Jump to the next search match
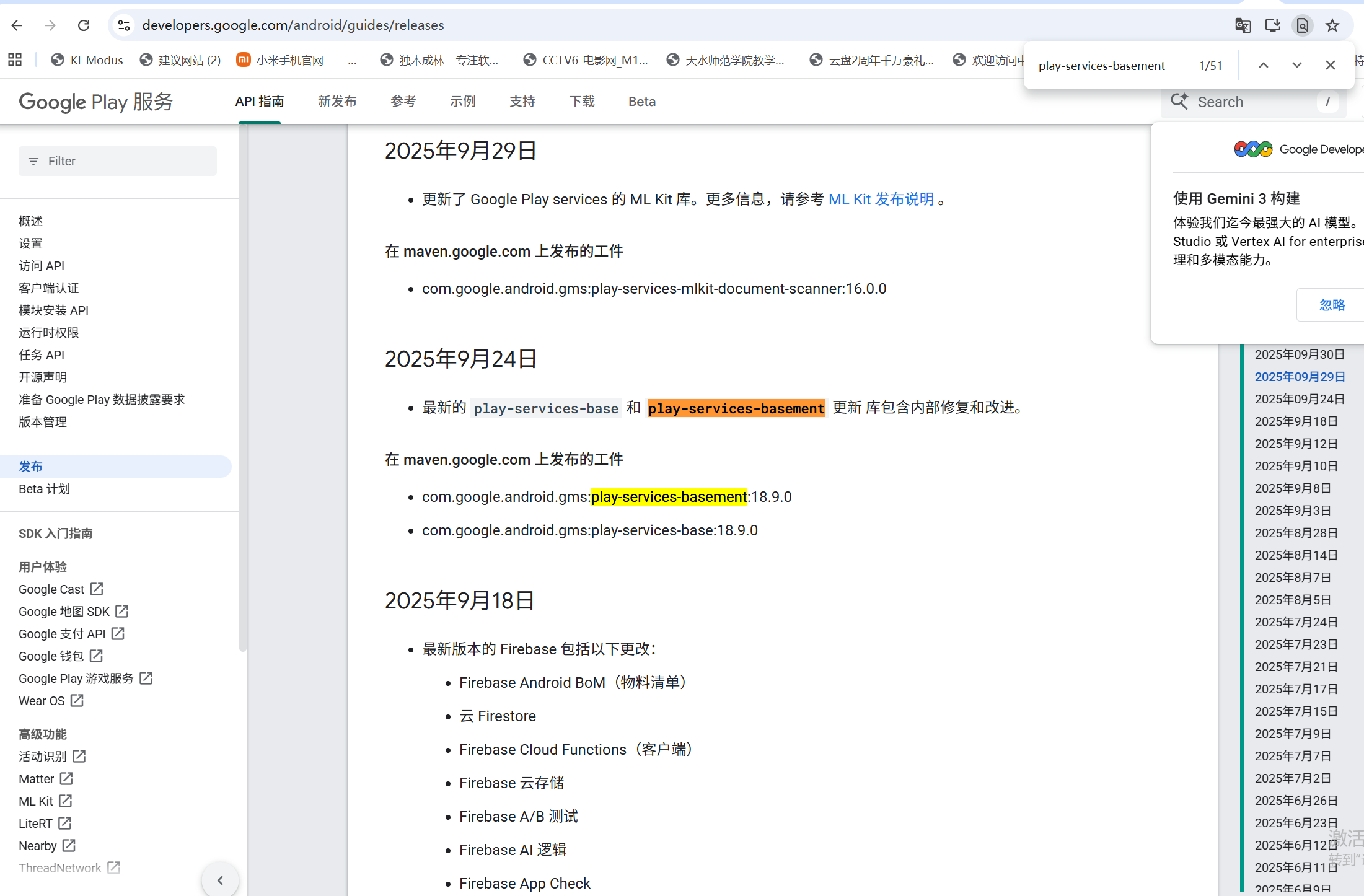1364x896 pixels. coord(1296,64)
